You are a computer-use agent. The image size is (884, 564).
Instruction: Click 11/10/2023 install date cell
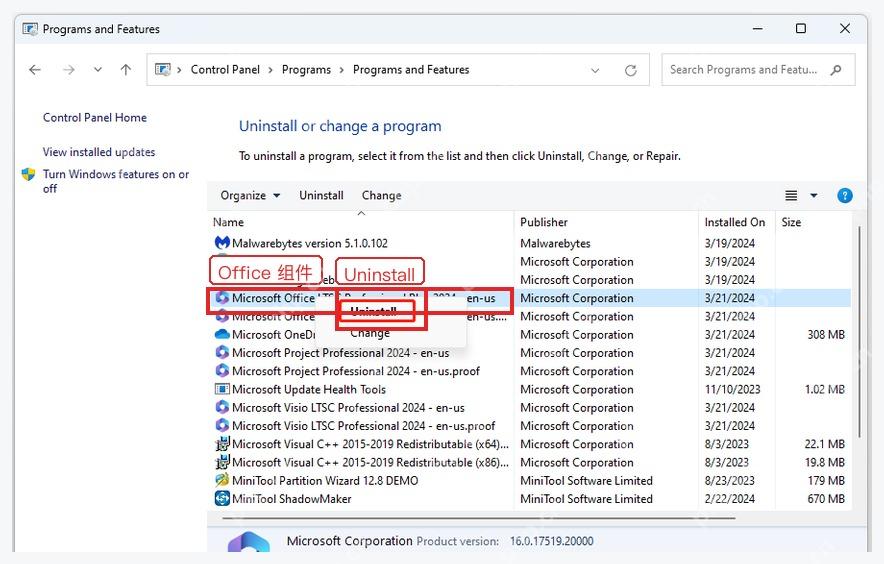pyautogui.click(x=732, y=389)
